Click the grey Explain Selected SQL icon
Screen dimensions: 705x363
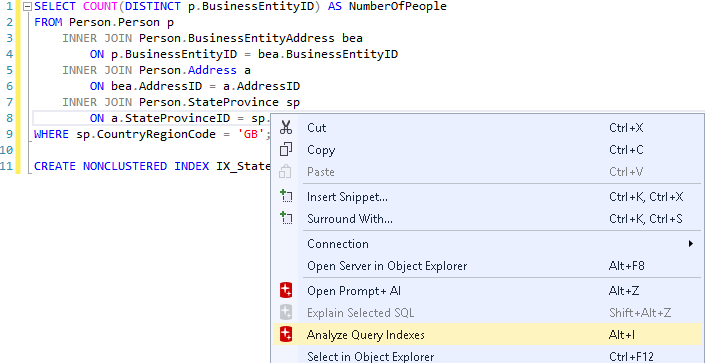tap(286, 313)
